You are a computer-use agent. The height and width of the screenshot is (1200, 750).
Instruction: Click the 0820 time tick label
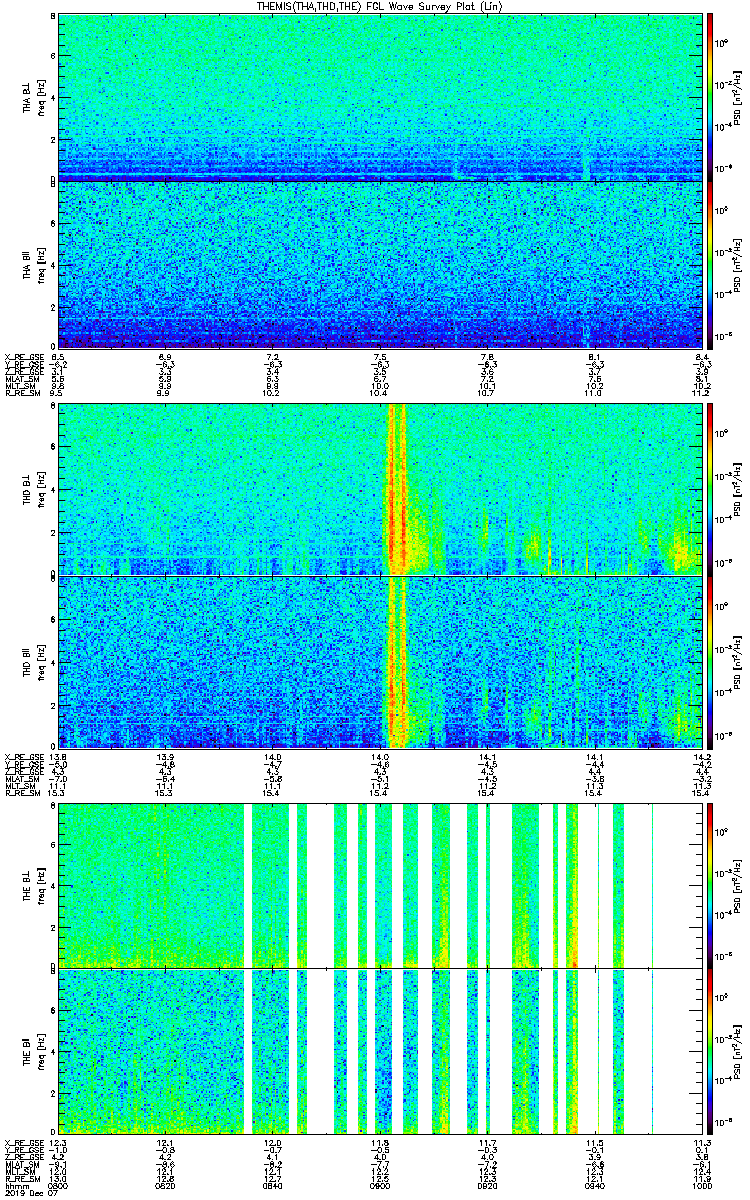pyautogui.click(x=165, y=1187)
